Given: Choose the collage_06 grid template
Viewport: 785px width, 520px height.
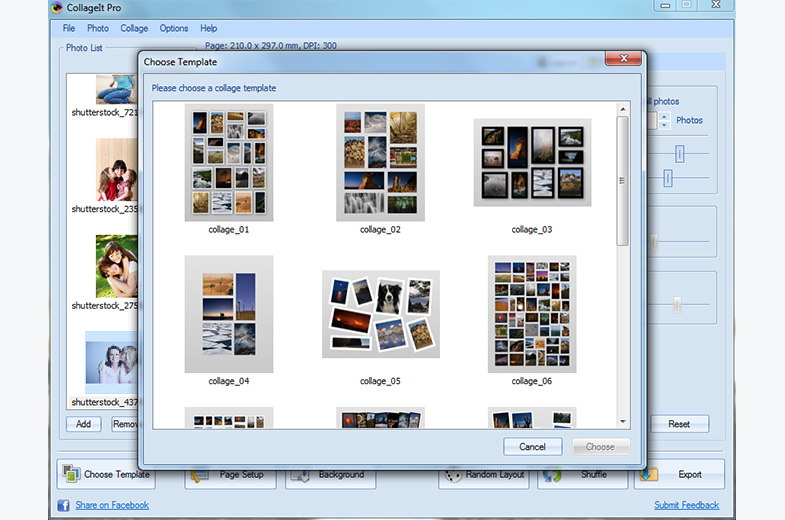Looking at the screenshot, I should coord(532,314).
